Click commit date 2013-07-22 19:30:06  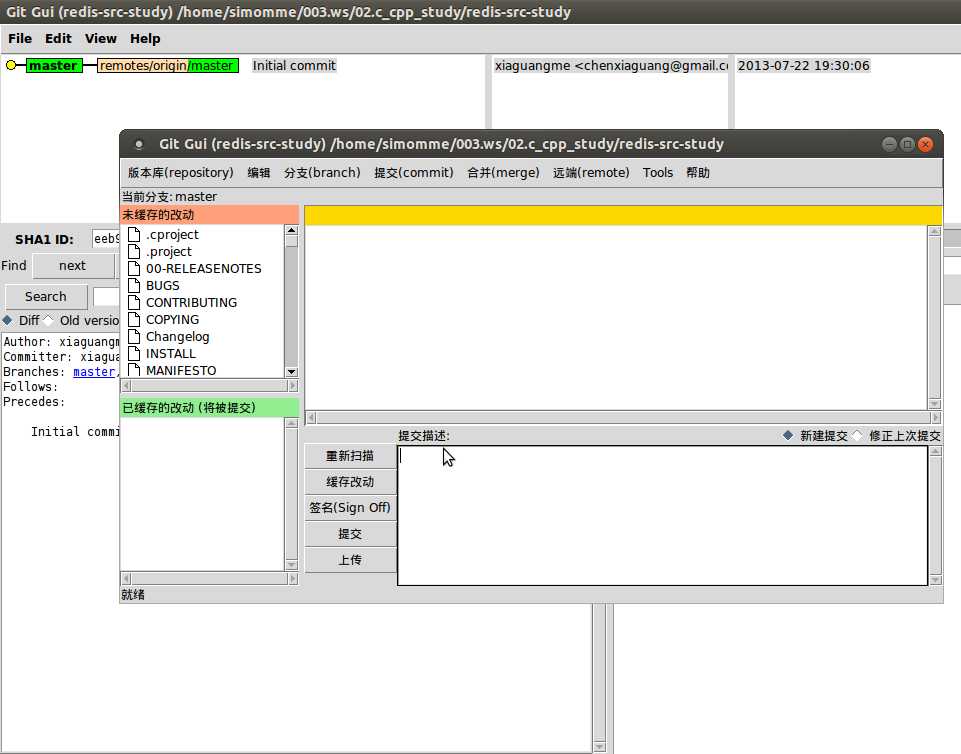click(803, 66)
